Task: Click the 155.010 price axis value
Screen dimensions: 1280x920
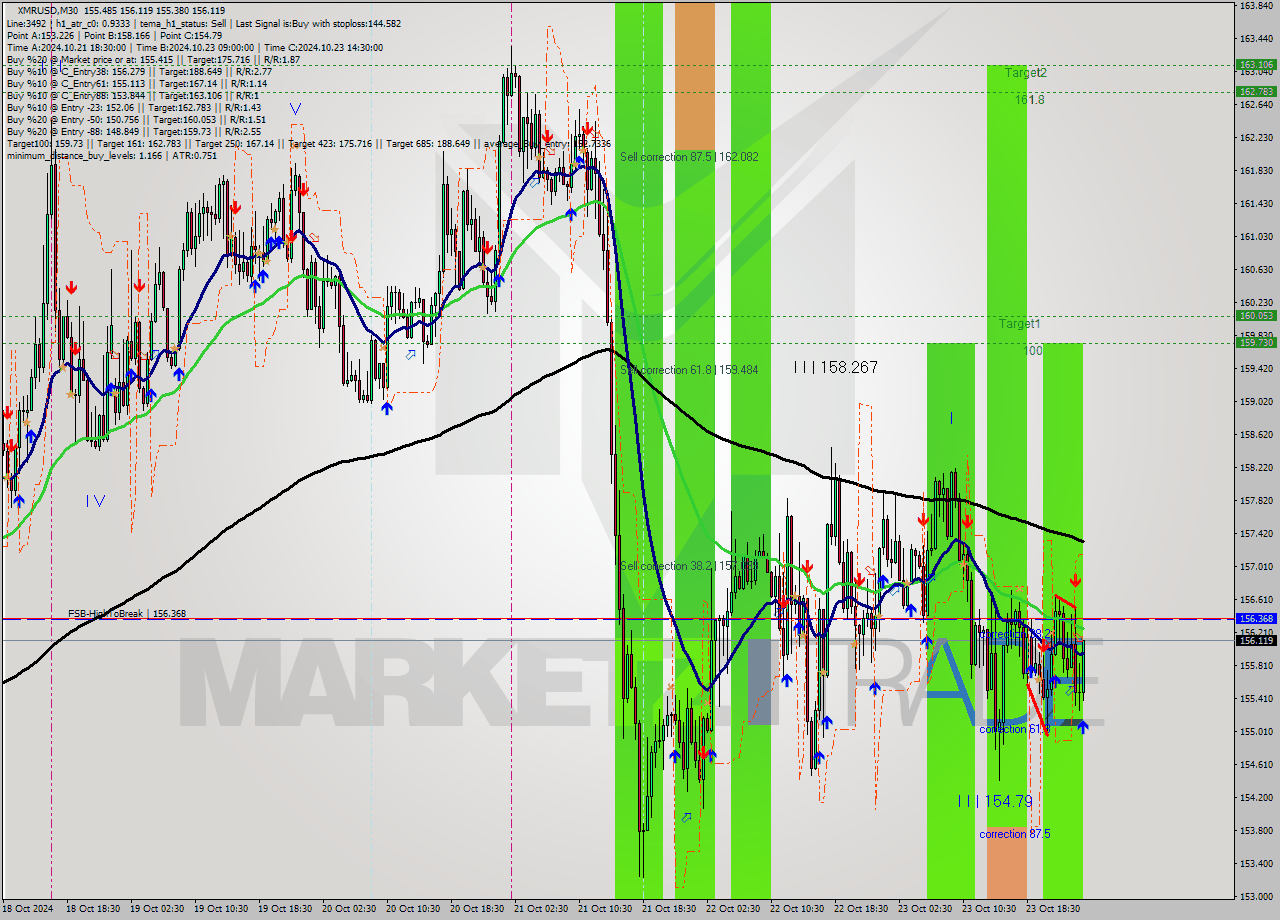Action: 1256,731
